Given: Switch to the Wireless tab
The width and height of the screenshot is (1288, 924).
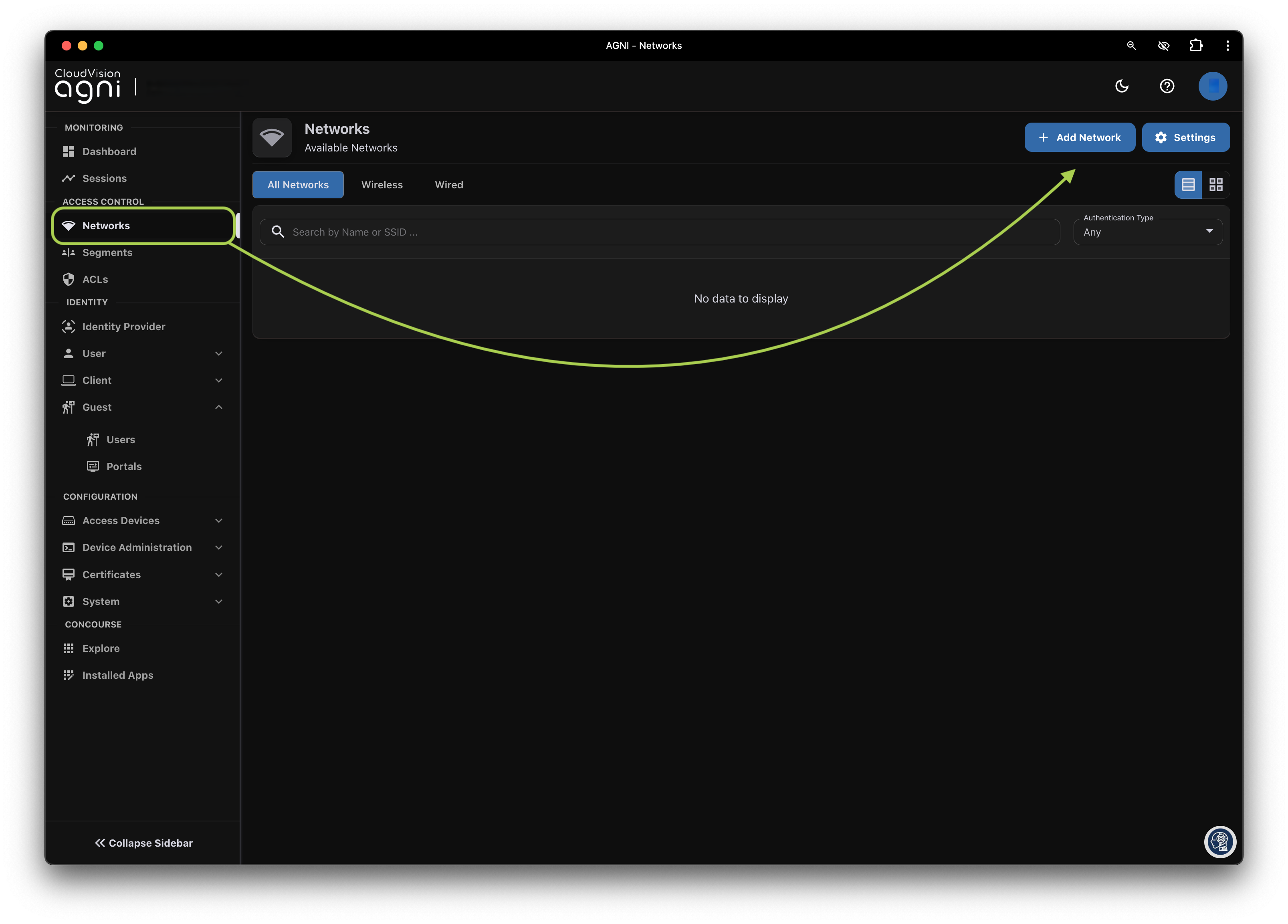Looking at the screenshot, I should click(382, 185).
